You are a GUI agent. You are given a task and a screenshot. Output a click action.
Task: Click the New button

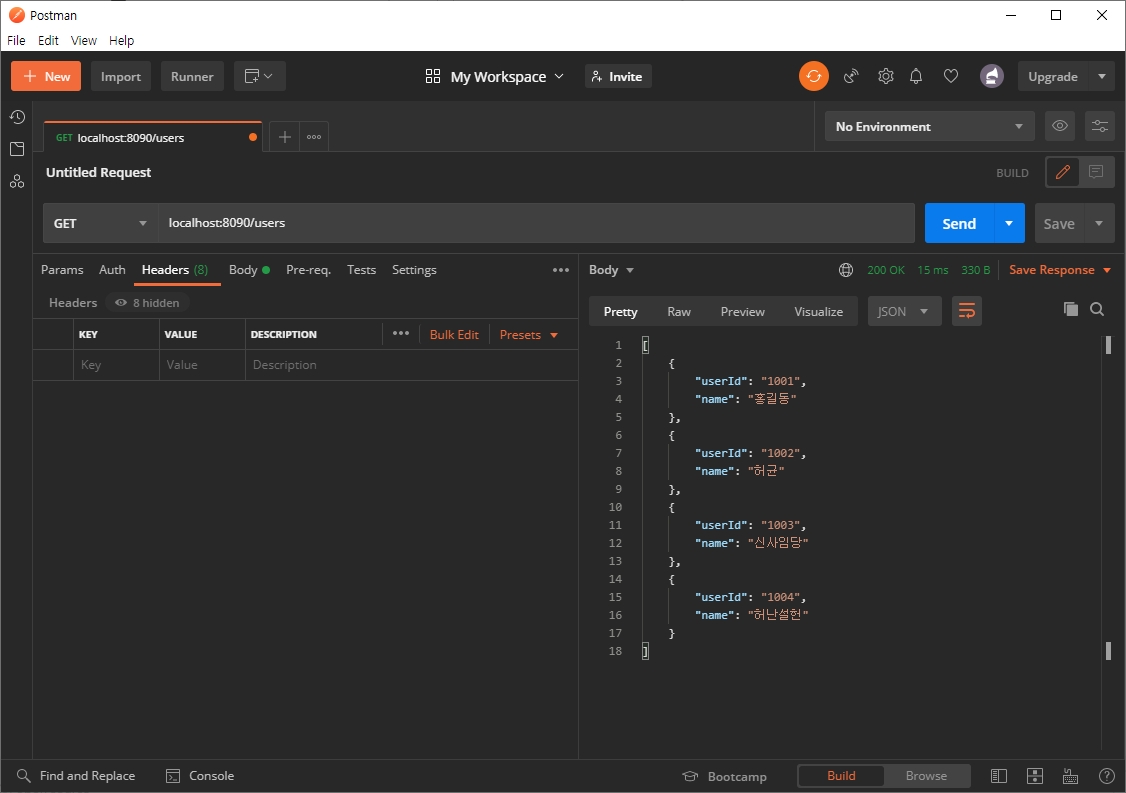[x=46, y=76]
